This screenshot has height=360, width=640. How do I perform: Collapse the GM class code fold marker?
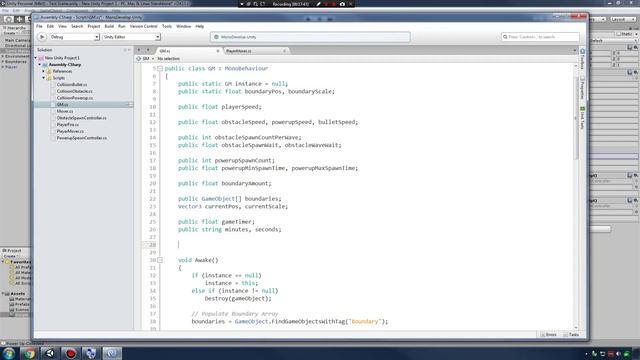(160, 69)
